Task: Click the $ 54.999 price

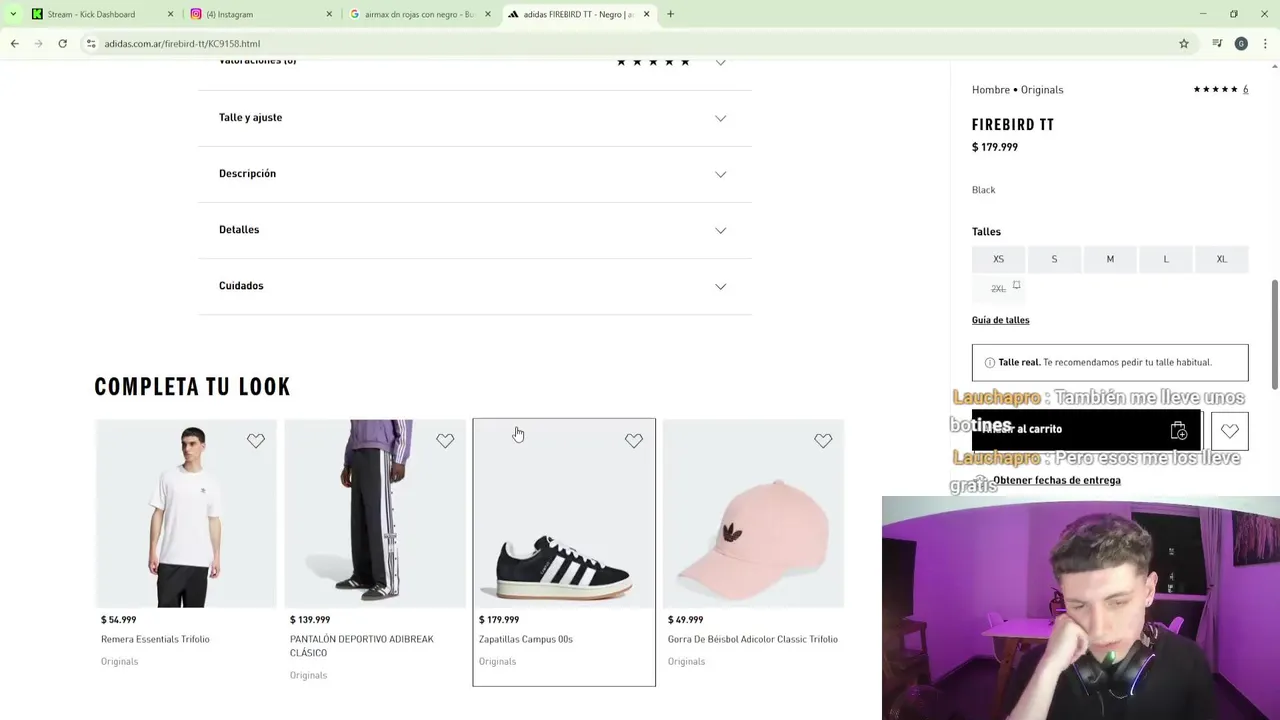Action: pyautogui.click(x=118, y=620)
